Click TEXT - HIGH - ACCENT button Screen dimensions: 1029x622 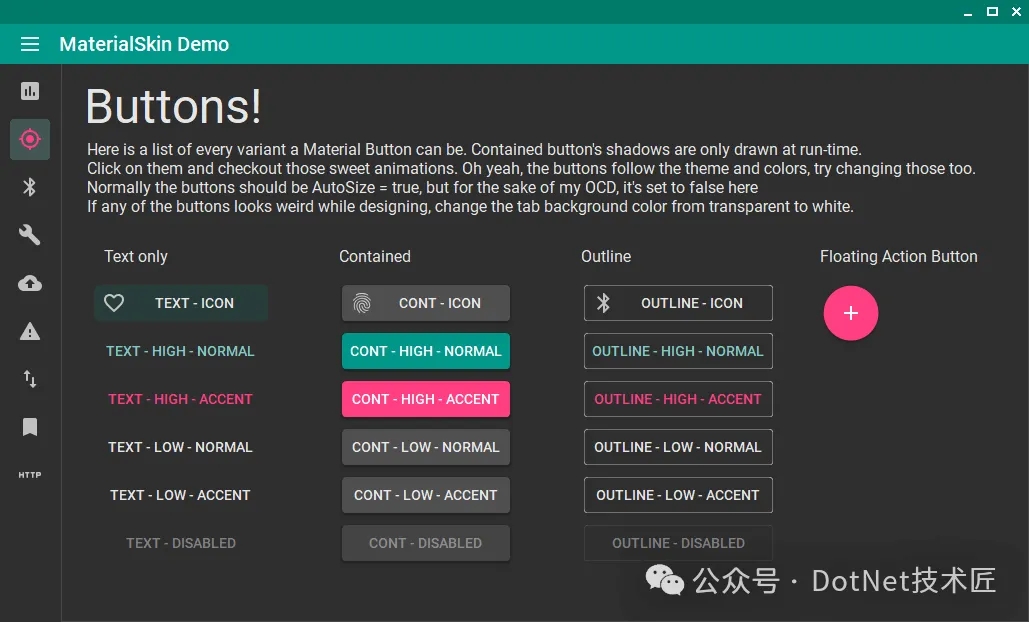(180, 399)
